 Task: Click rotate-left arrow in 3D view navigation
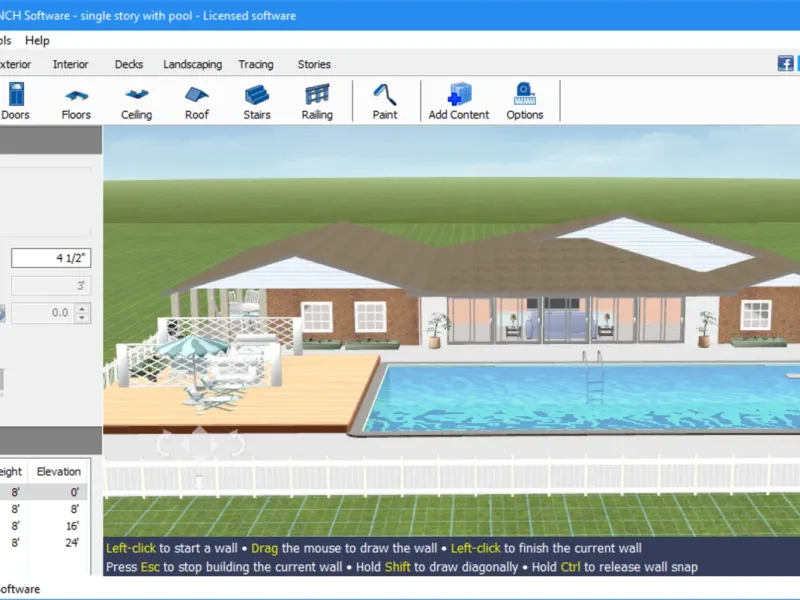[163, 444]
